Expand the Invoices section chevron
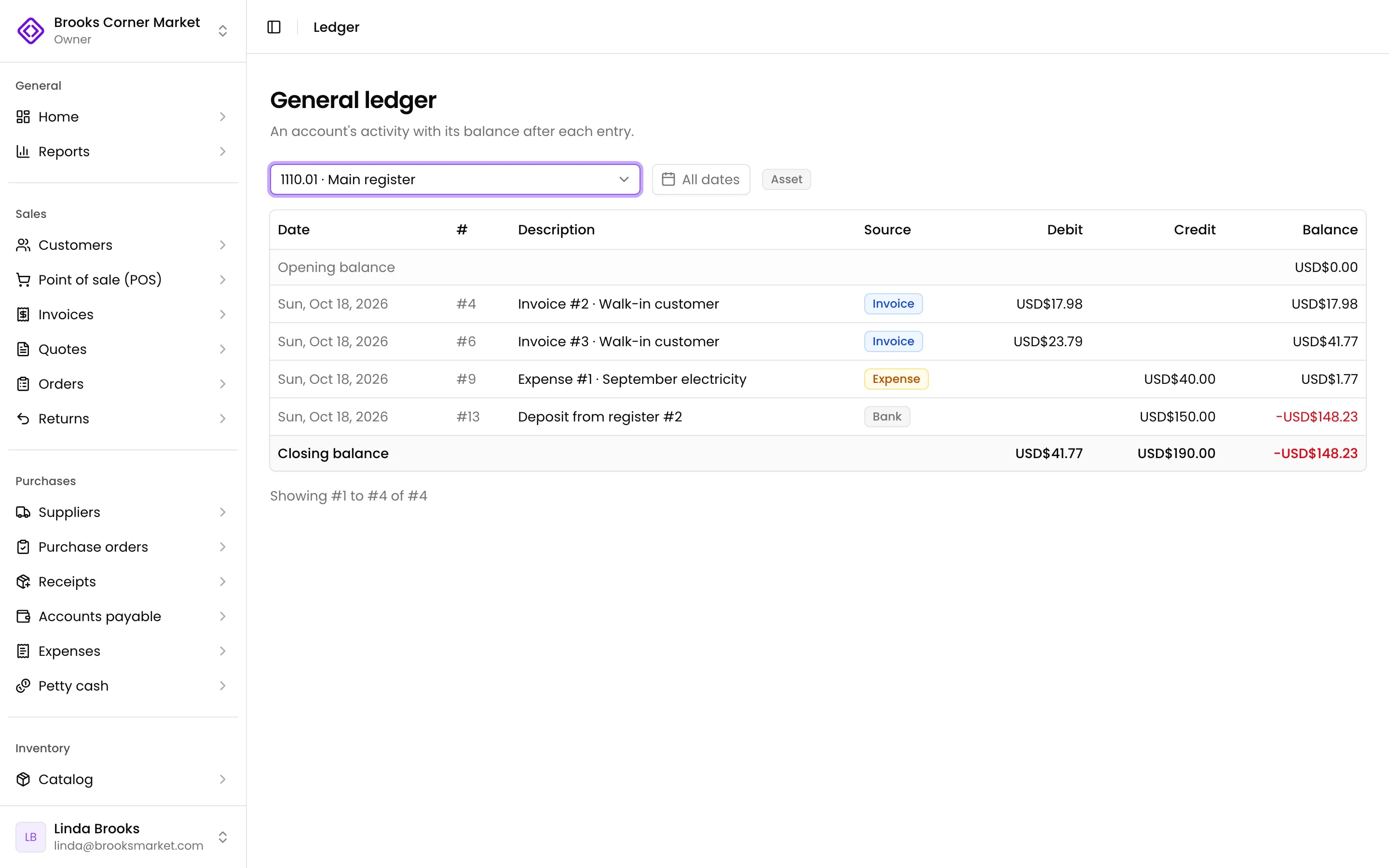Image resolution: width=1389 pixels, height=868 pixels. pyautogui.click(x=223, y=314)
